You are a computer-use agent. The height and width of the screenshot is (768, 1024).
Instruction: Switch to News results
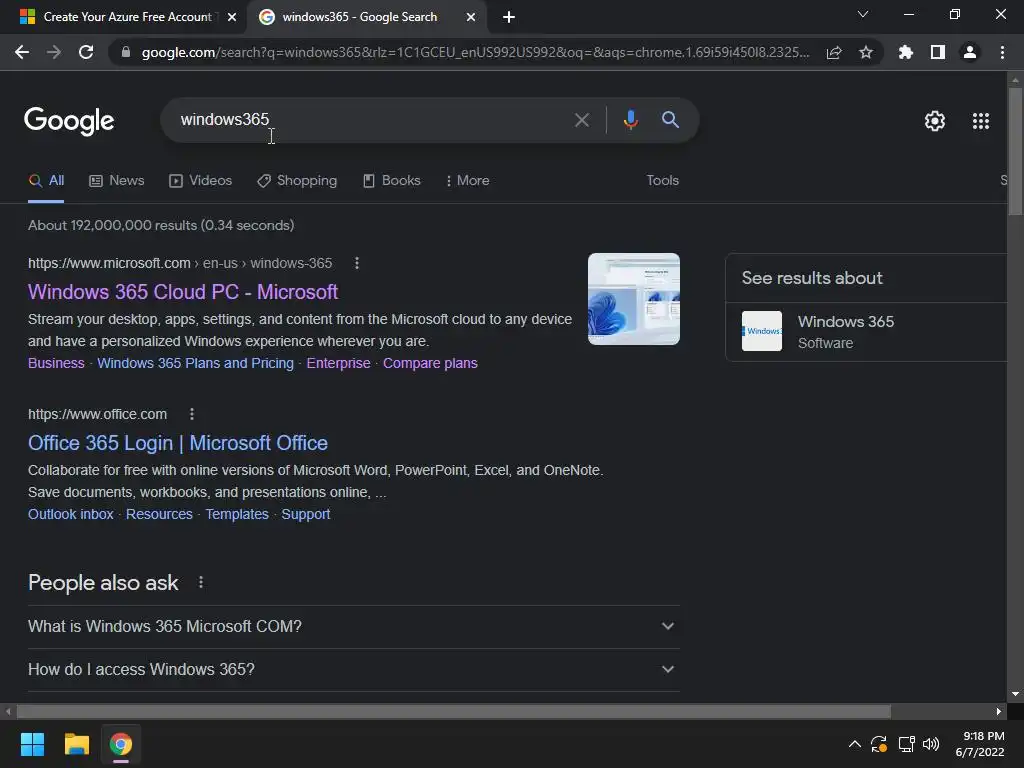point(116,181)
